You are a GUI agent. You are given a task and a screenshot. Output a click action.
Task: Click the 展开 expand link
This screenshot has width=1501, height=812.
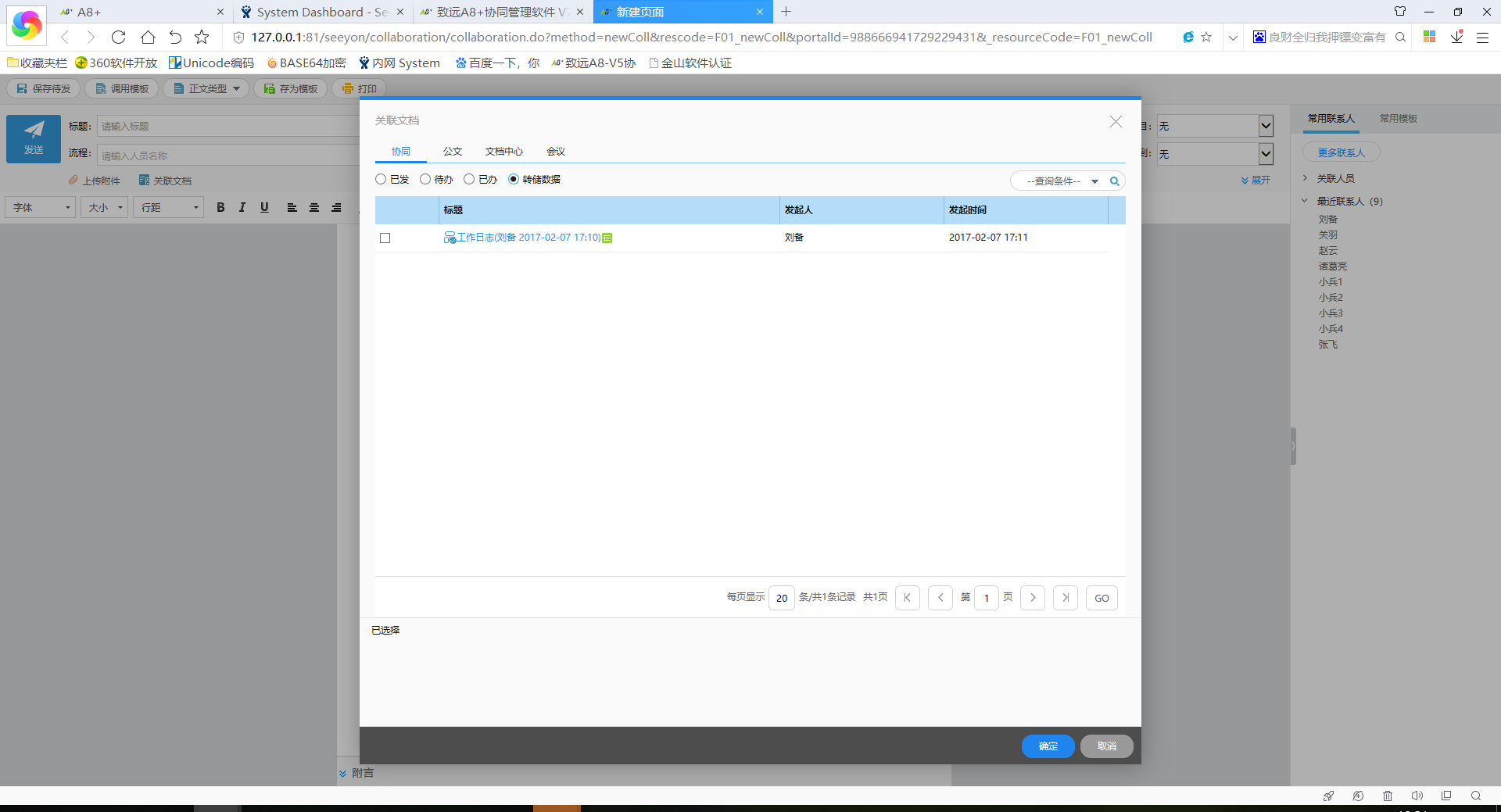pyautogui.click(x=1256, y=181)
